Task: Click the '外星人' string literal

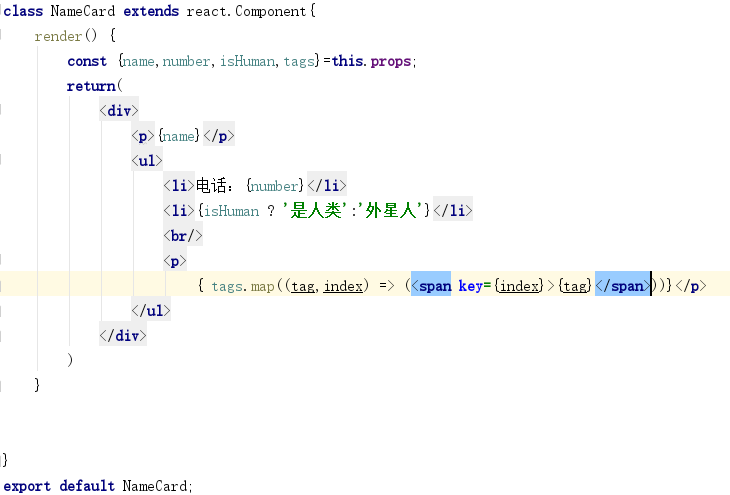Action: [x=390, y=210]
